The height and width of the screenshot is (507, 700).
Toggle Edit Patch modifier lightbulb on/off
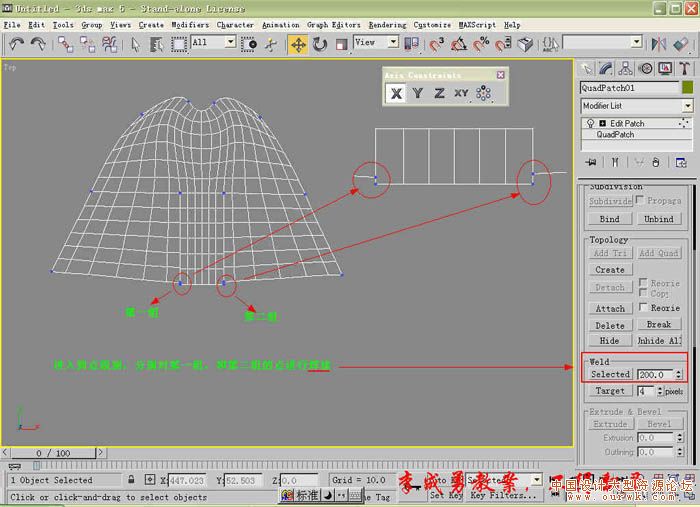[591, 123]
